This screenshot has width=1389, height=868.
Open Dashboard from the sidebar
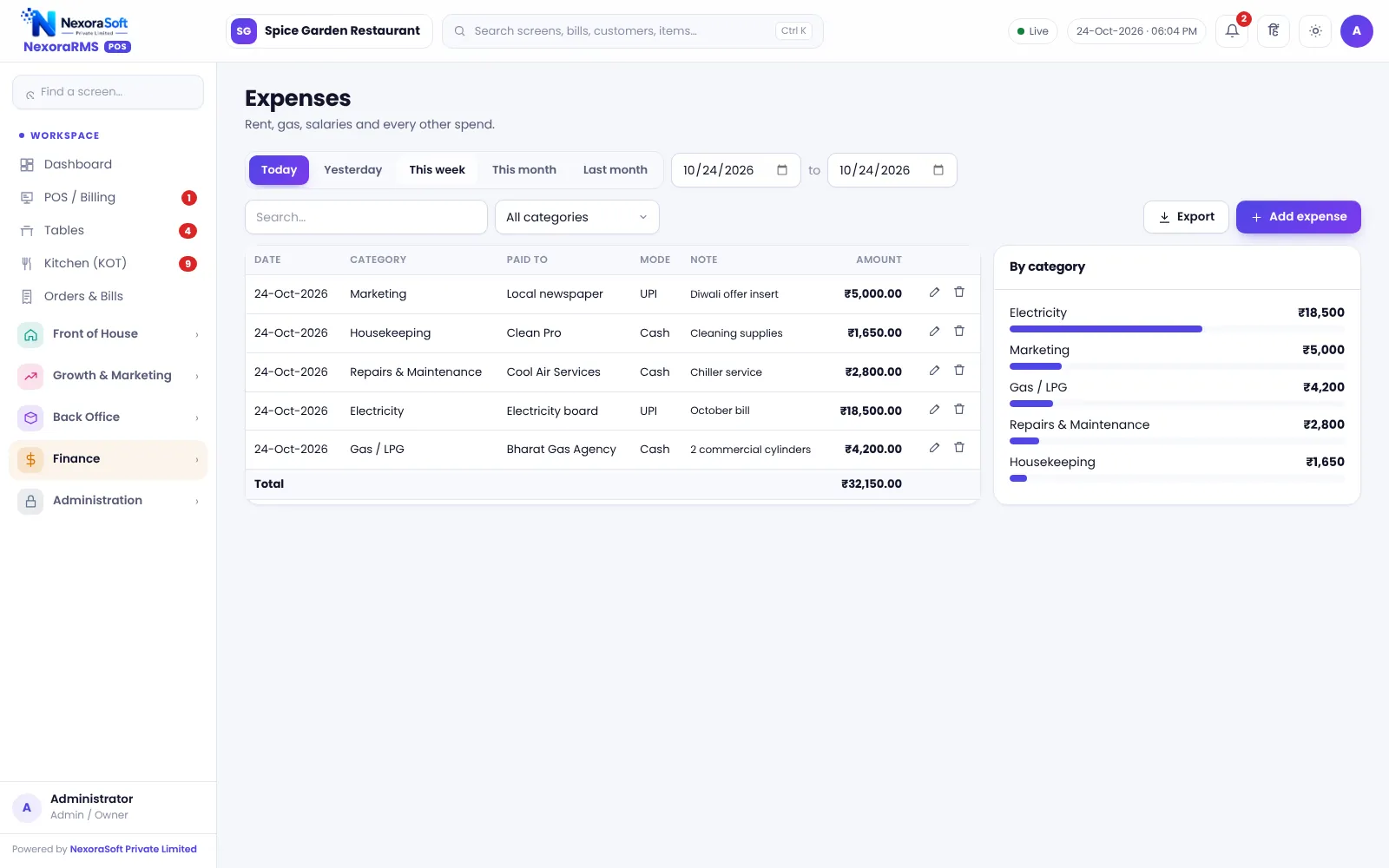[x=108, y=164]
